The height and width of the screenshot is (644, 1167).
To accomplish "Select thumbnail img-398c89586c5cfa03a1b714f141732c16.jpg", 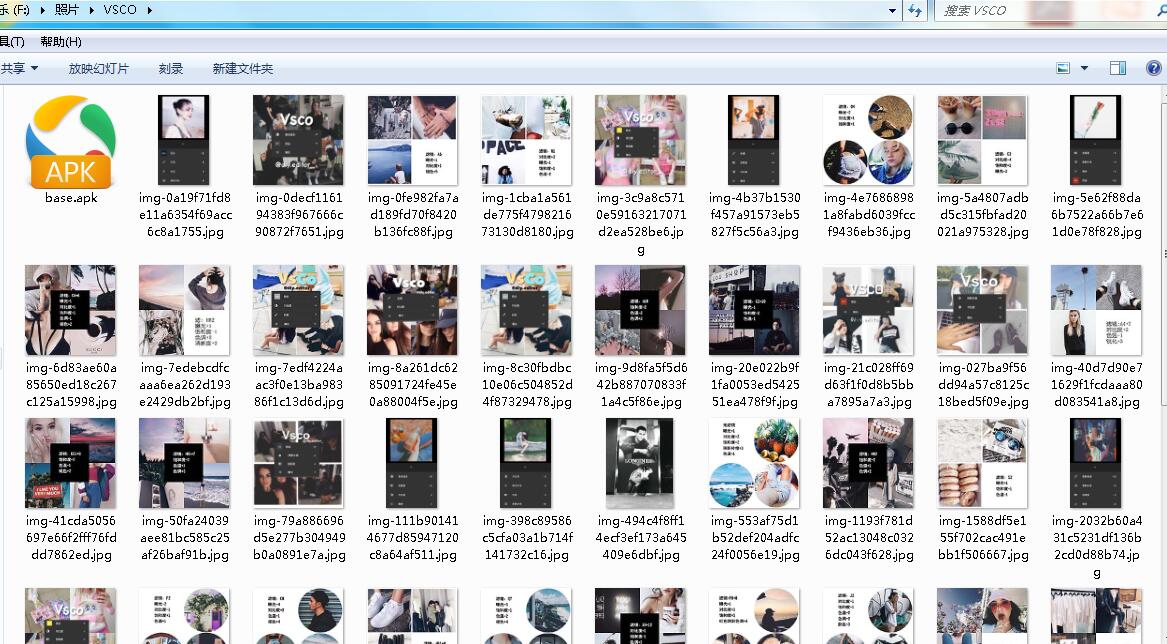I will (x=526, y=463).
